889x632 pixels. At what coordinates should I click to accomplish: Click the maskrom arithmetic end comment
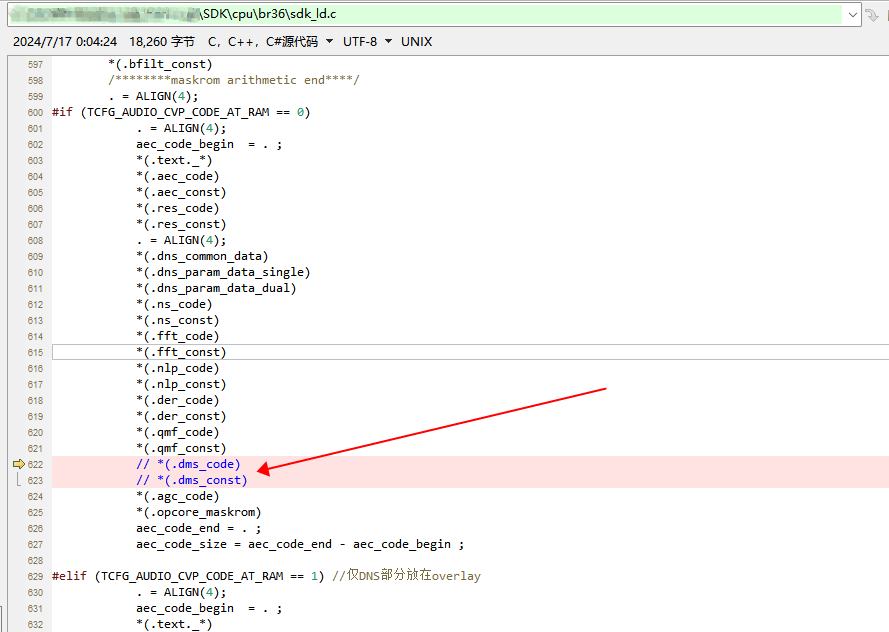(234, 80)
